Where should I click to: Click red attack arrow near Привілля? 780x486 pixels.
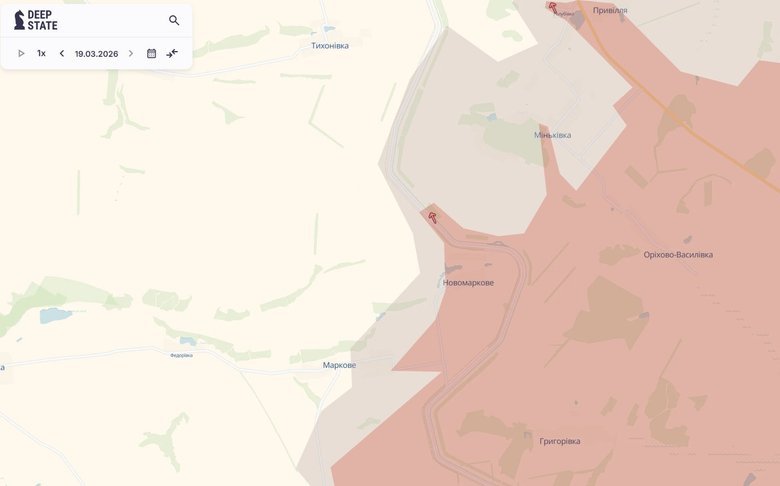(x=552, y=7)
